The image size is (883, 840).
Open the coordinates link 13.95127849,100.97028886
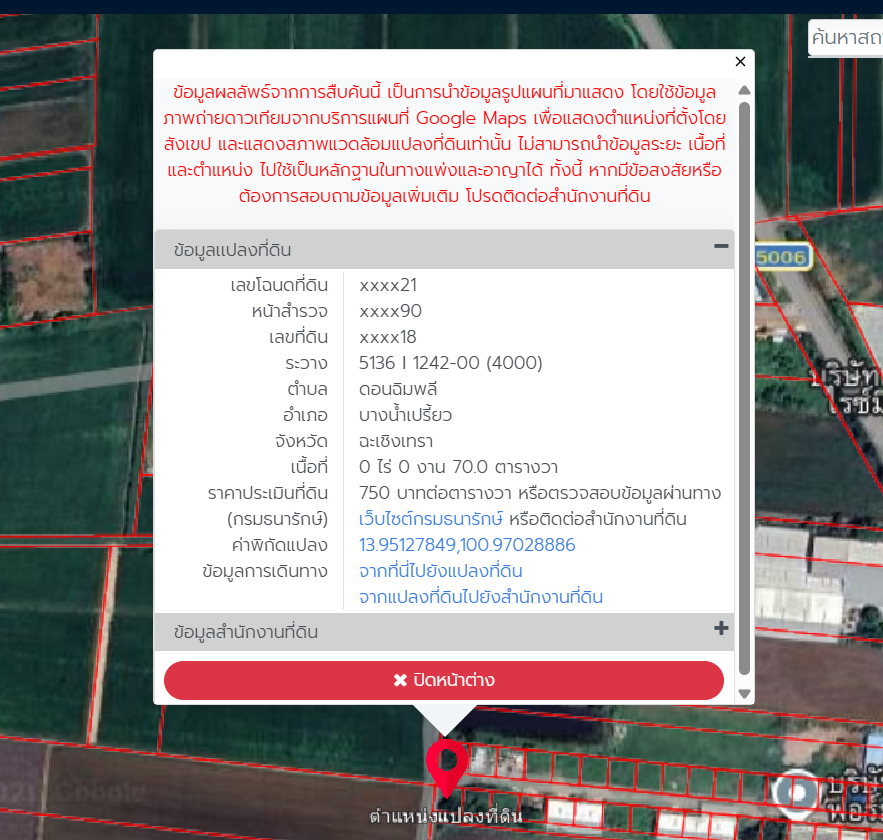coord(467,544)
